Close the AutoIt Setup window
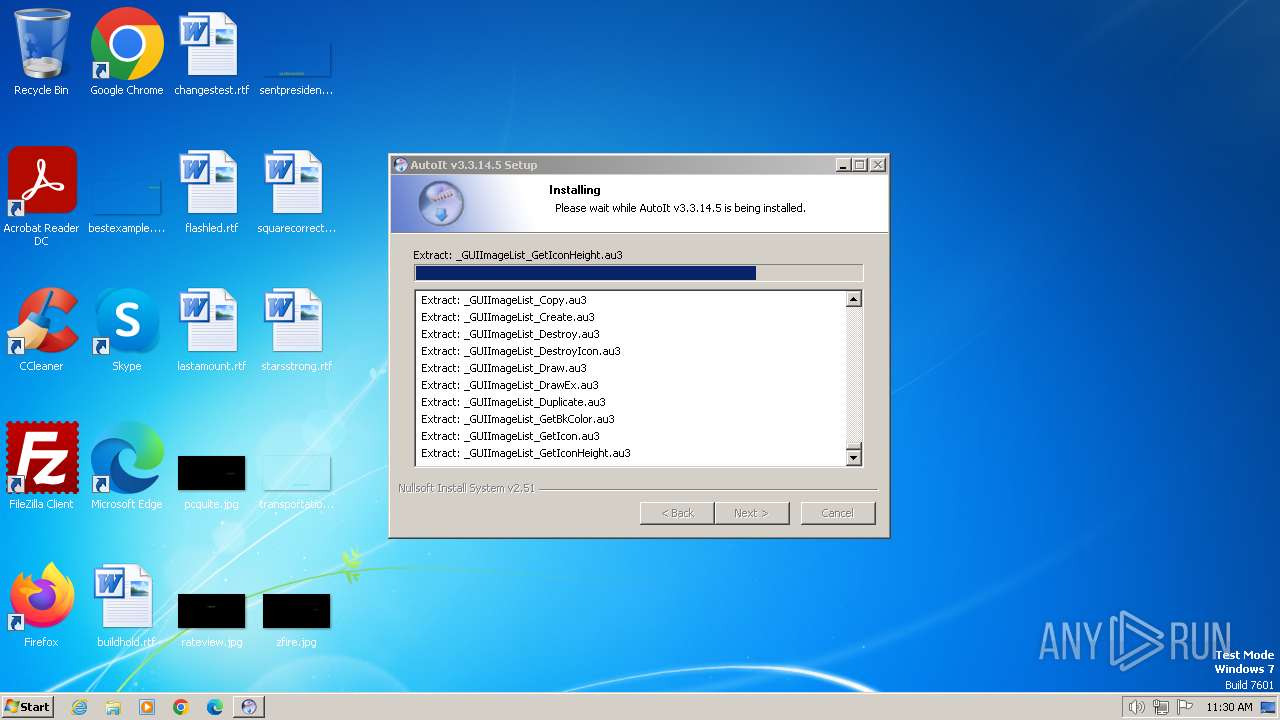This screenshot has width=1280, height=720. [x=878, y=165]
